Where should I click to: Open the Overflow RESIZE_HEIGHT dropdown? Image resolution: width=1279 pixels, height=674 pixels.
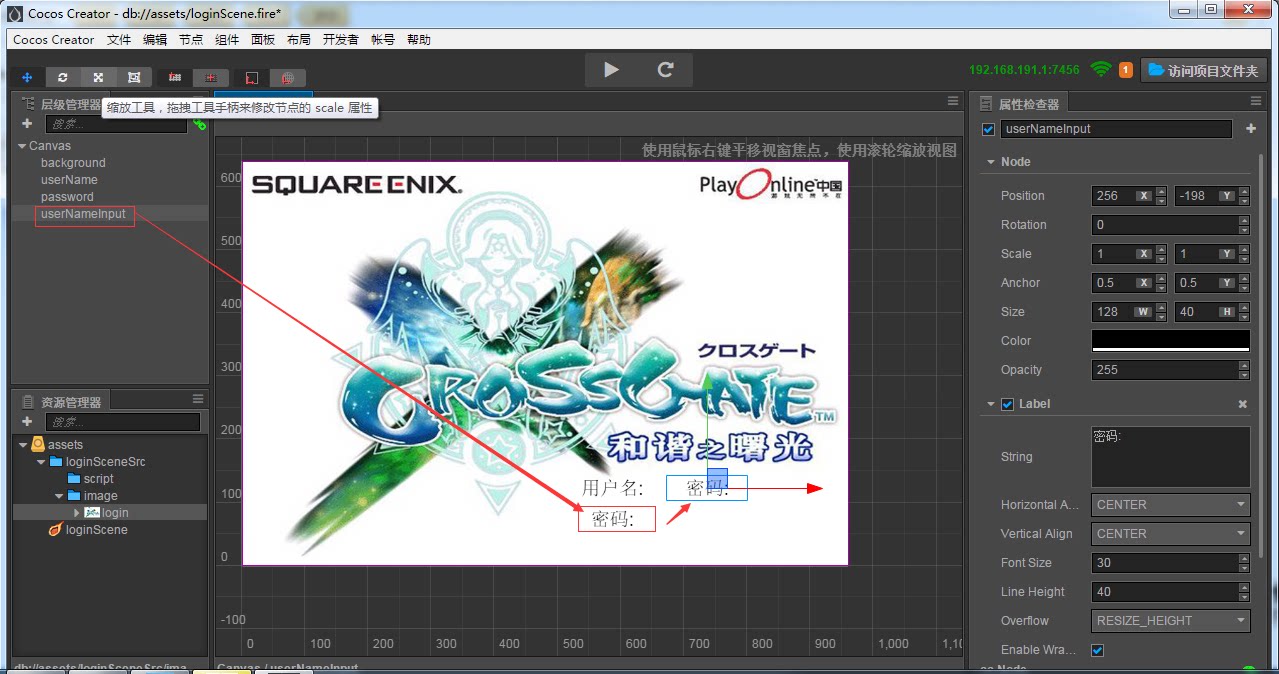click(x=1170, y=621)
